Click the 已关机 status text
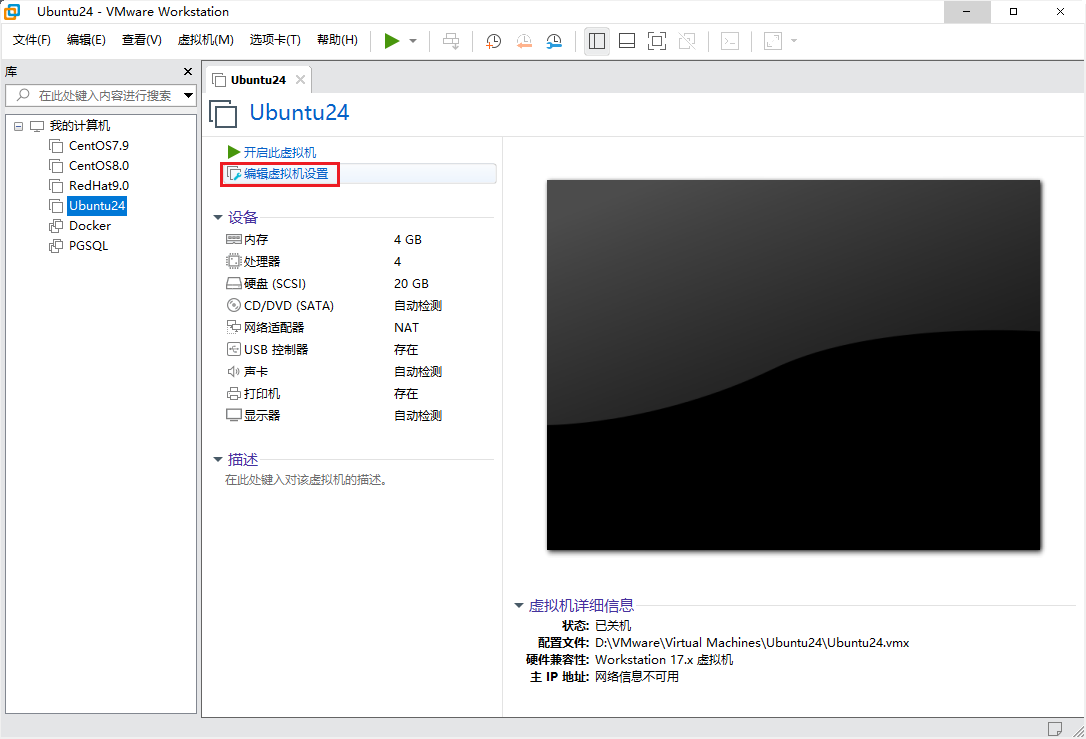The image size is (1086, 739). 613,626
